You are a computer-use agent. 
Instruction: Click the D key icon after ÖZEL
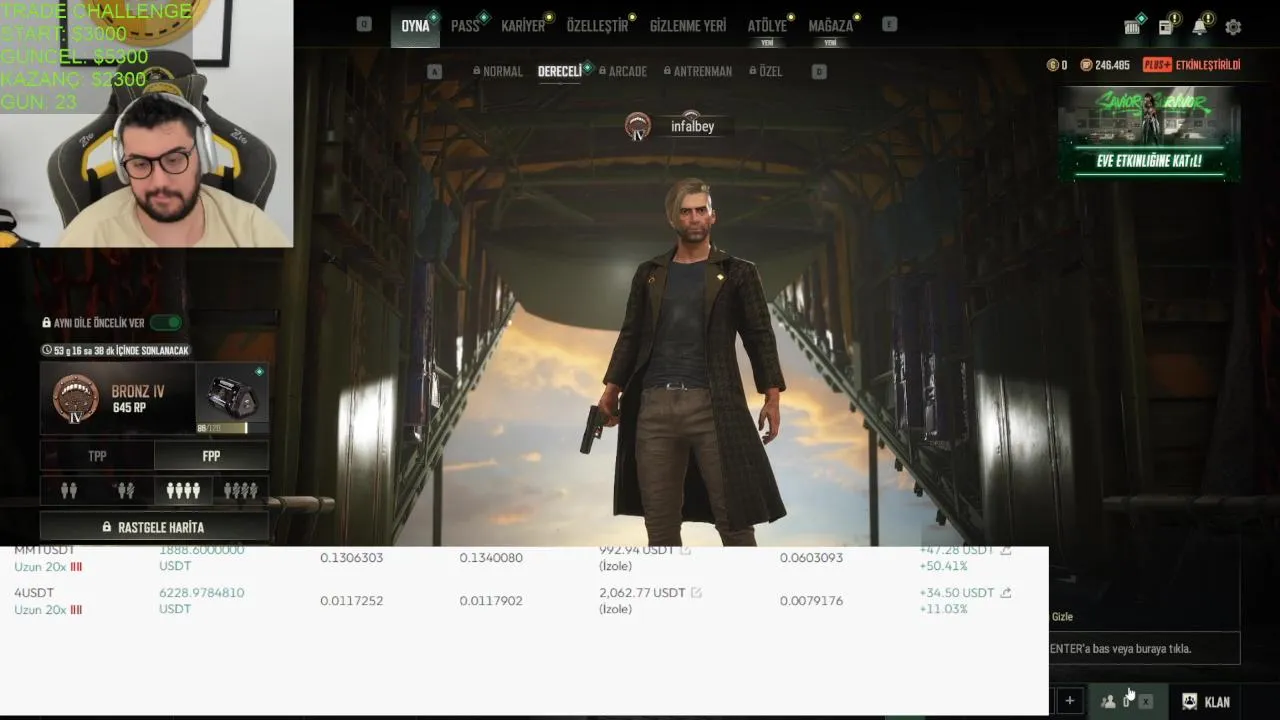819,72
